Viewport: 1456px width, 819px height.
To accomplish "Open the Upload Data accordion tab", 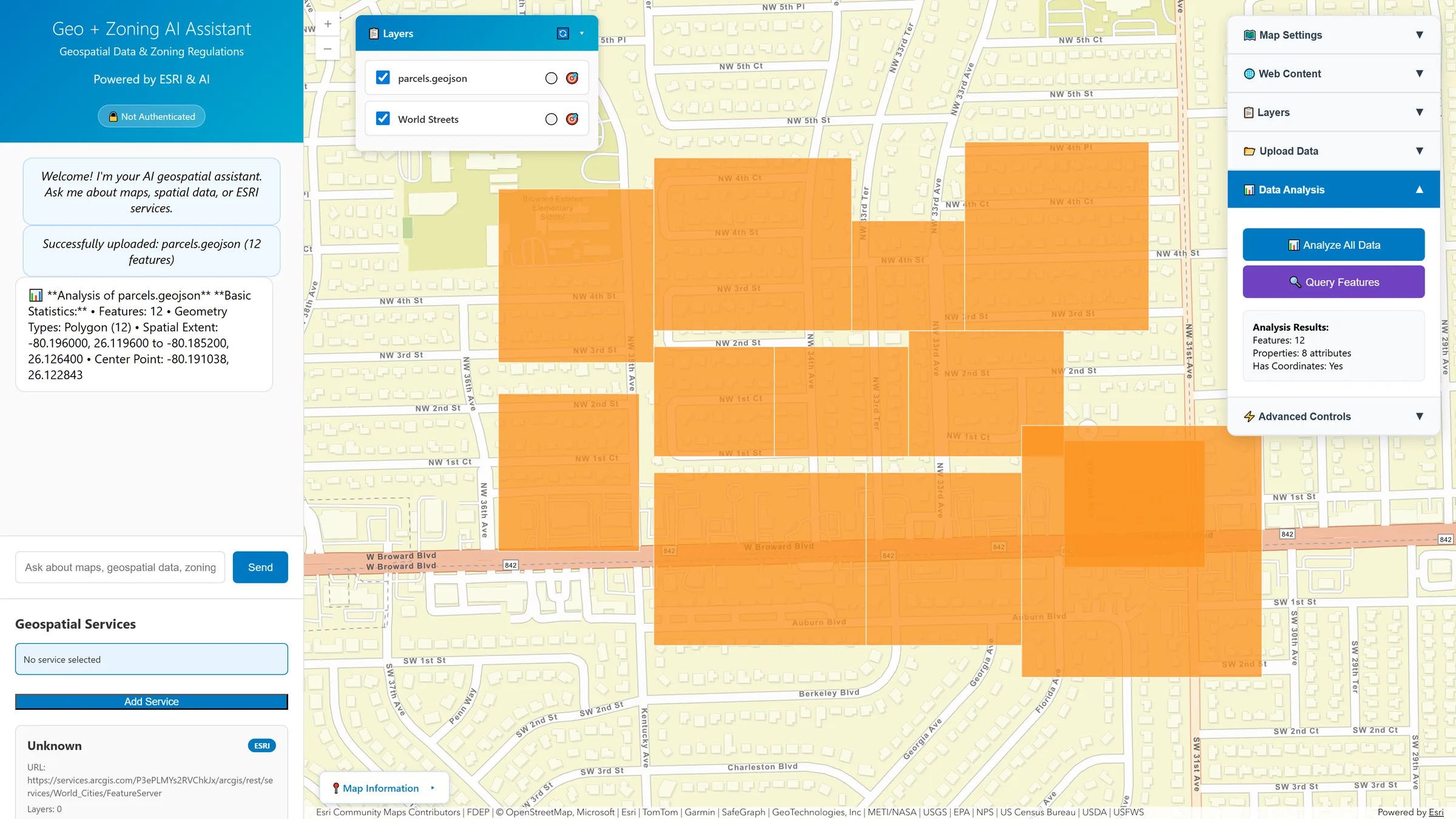I will click(1333, 151).
